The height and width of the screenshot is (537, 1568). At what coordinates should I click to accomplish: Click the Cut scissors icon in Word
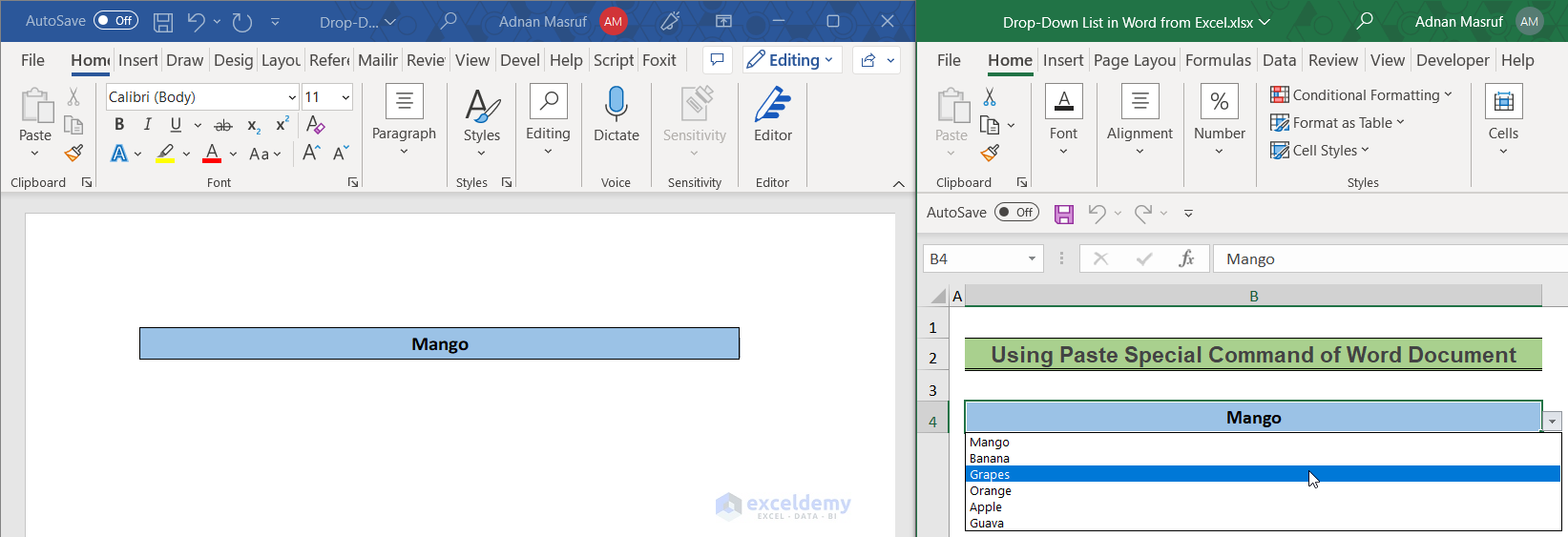tap(73, 97)
